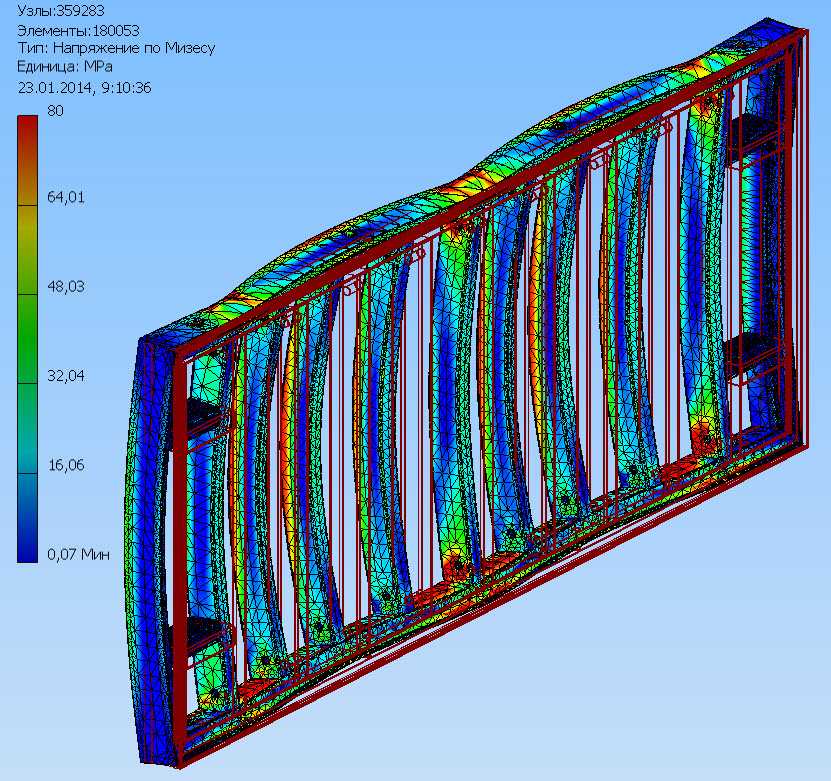Click the stress color bar legend
Screen dimensions: 831x781
click(x=28, y=339)
